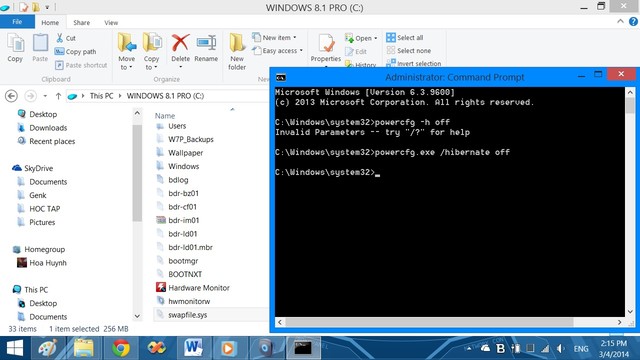Click the Copy icon in ribbon
The height and width of the screenshot is (360, 640).
point(16,43)
